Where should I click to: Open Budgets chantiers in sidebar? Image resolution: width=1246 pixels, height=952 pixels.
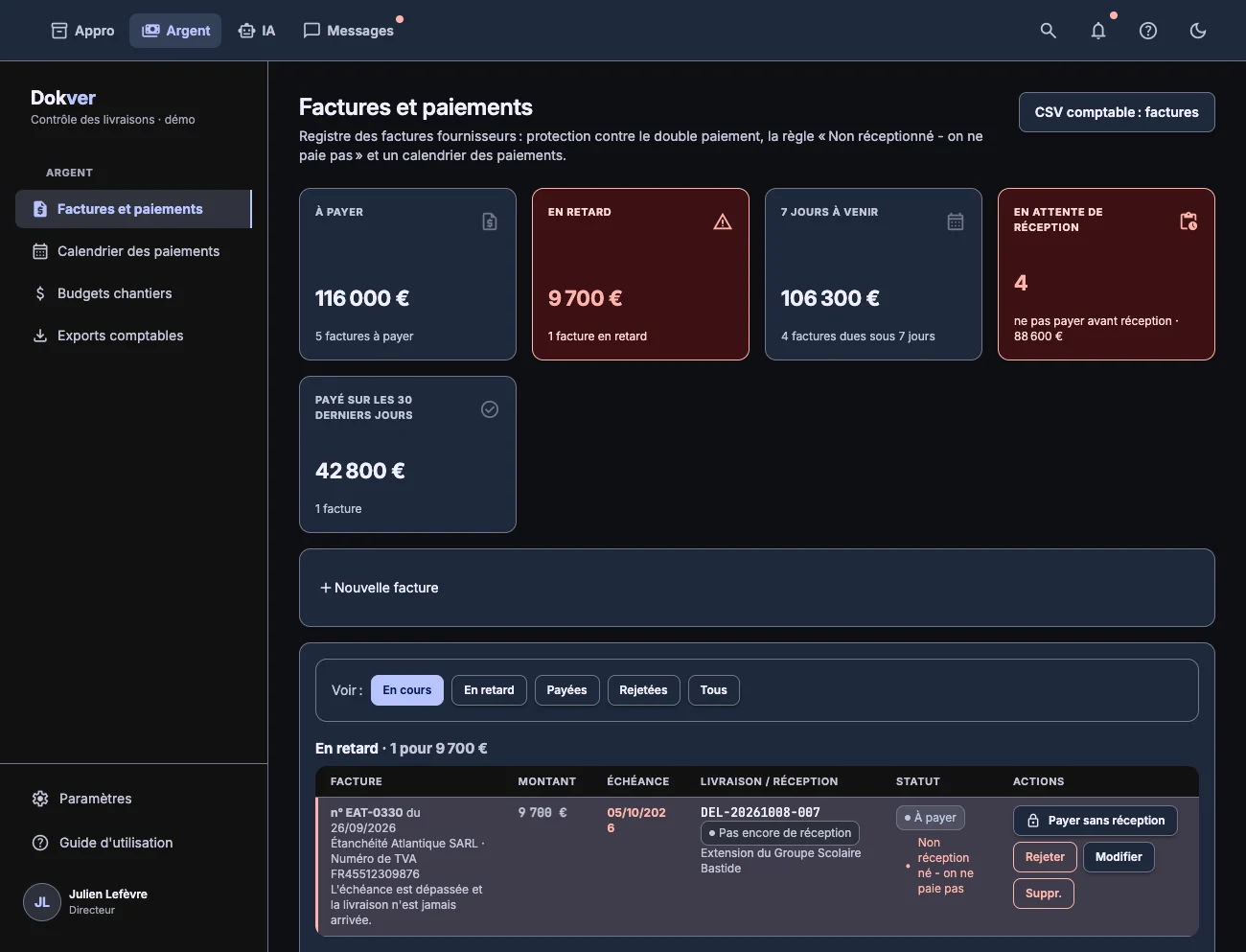point(133,293)
